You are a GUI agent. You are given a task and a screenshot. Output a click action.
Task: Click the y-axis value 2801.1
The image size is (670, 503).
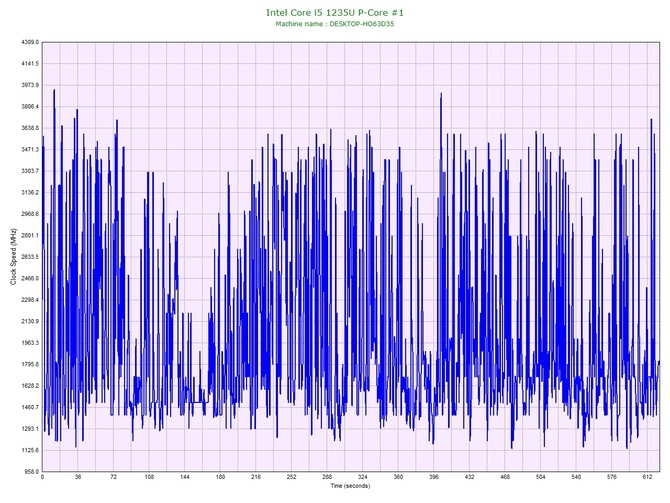pyautogui.click(x=30, y=235)
